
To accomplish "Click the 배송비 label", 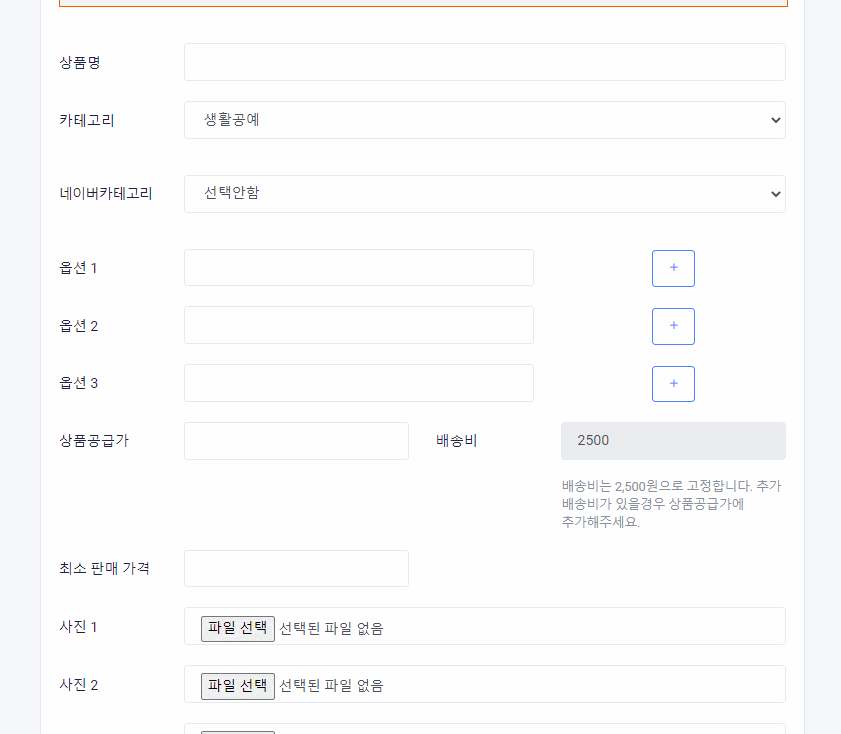I will 456,441.
